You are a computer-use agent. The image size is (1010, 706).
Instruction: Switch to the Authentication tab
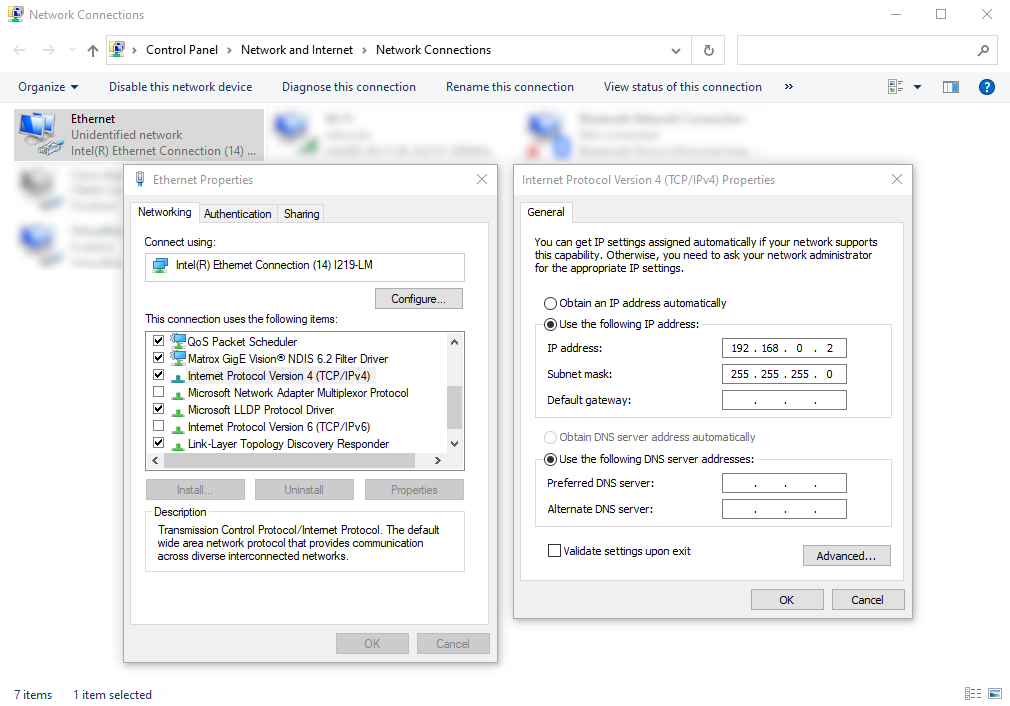(x=237, y=214)
